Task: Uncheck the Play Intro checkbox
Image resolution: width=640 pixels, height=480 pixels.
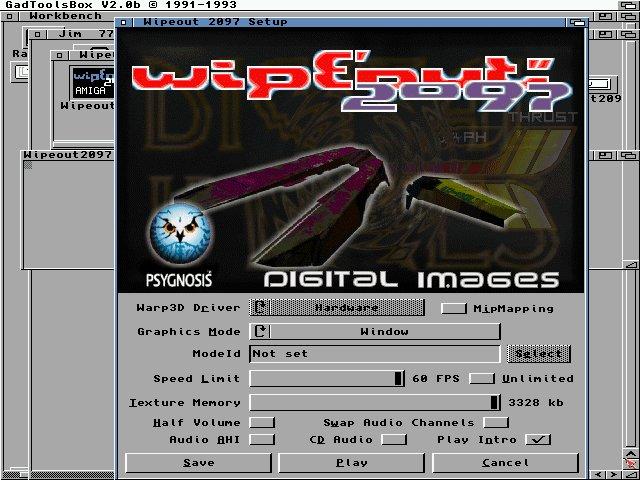Action: (x=538, y=440)
